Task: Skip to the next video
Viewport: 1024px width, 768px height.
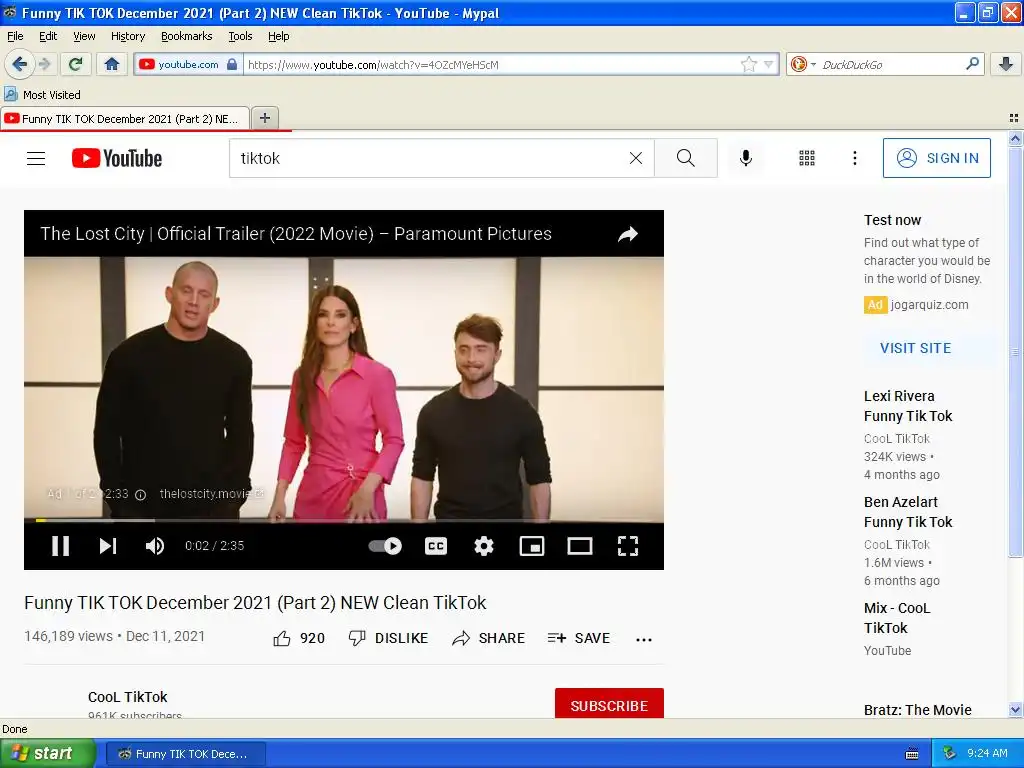Action: pos(108,546)
